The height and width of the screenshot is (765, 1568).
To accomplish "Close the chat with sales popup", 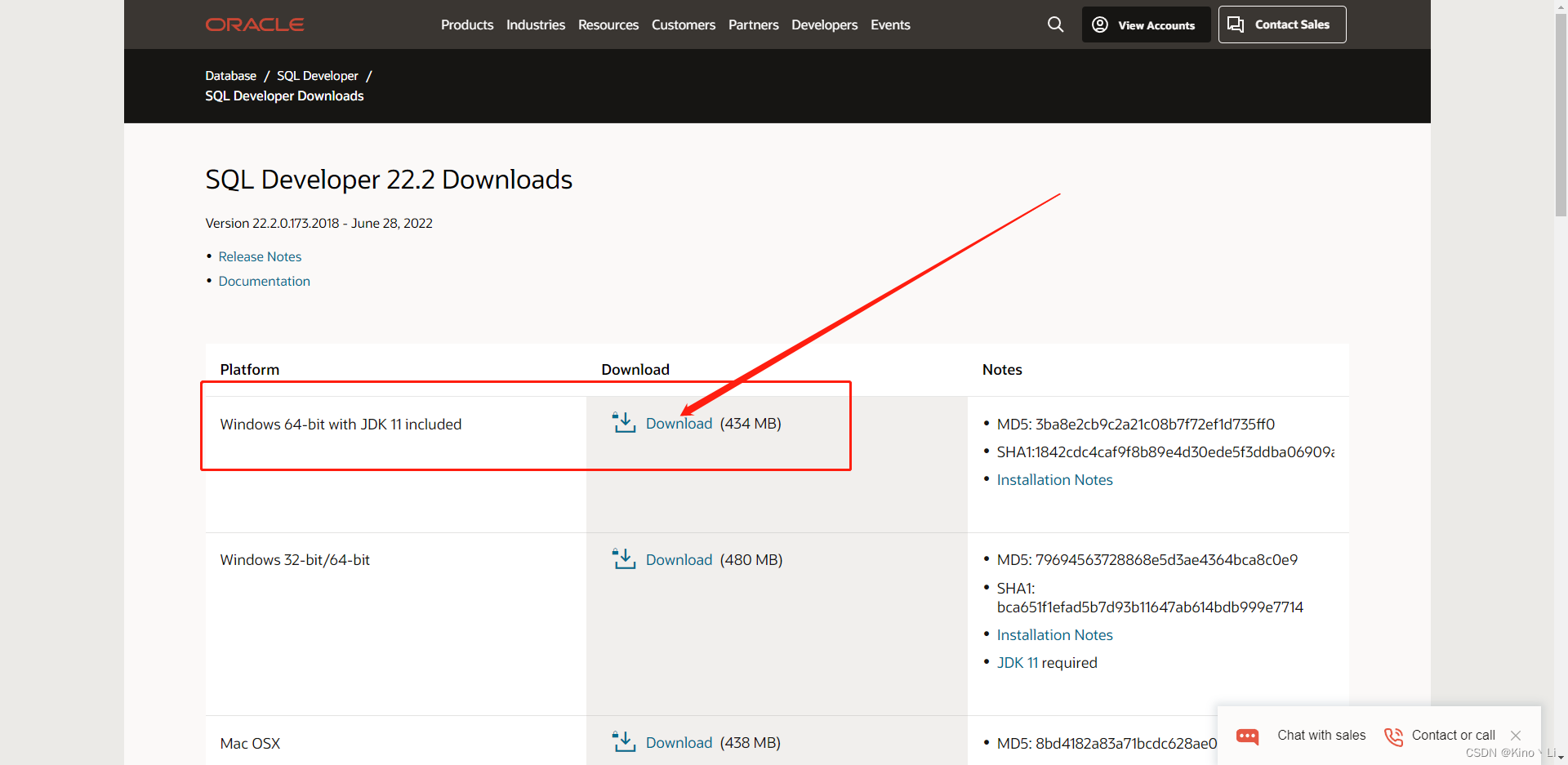I will pyautogui.click(x=1516, y=736).
